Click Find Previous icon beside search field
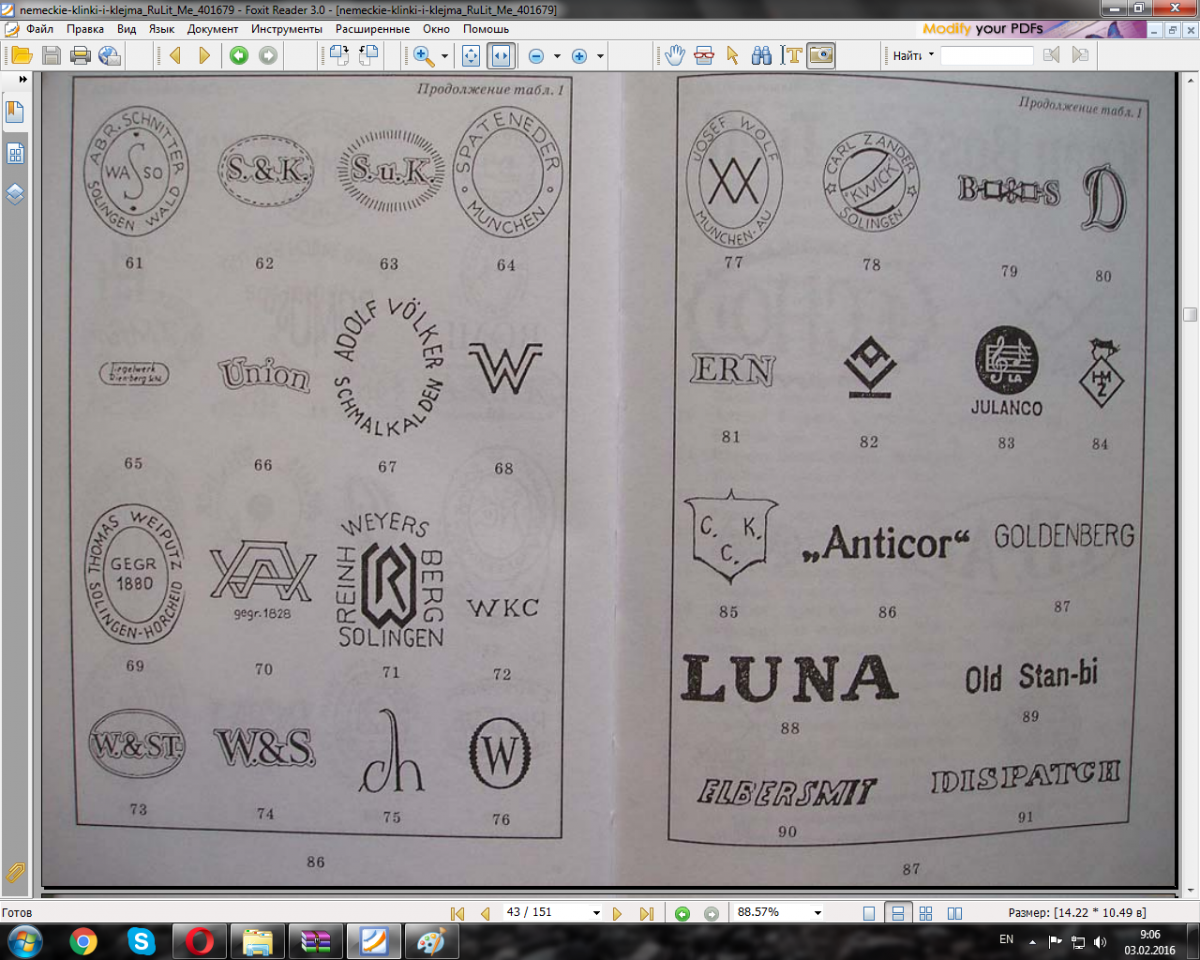The height and width of the screenshot is (960, 1200). 1050,56
